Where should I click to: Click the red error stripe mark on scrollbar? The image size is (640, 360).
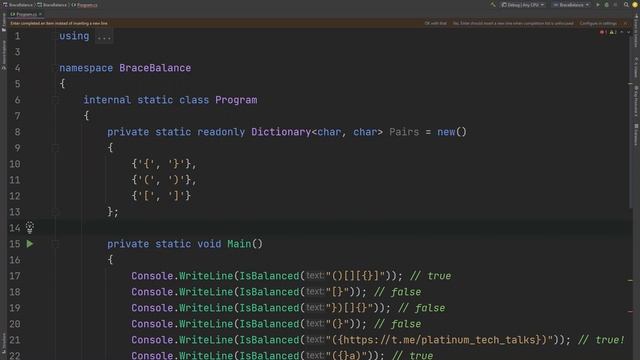(630, 311)
